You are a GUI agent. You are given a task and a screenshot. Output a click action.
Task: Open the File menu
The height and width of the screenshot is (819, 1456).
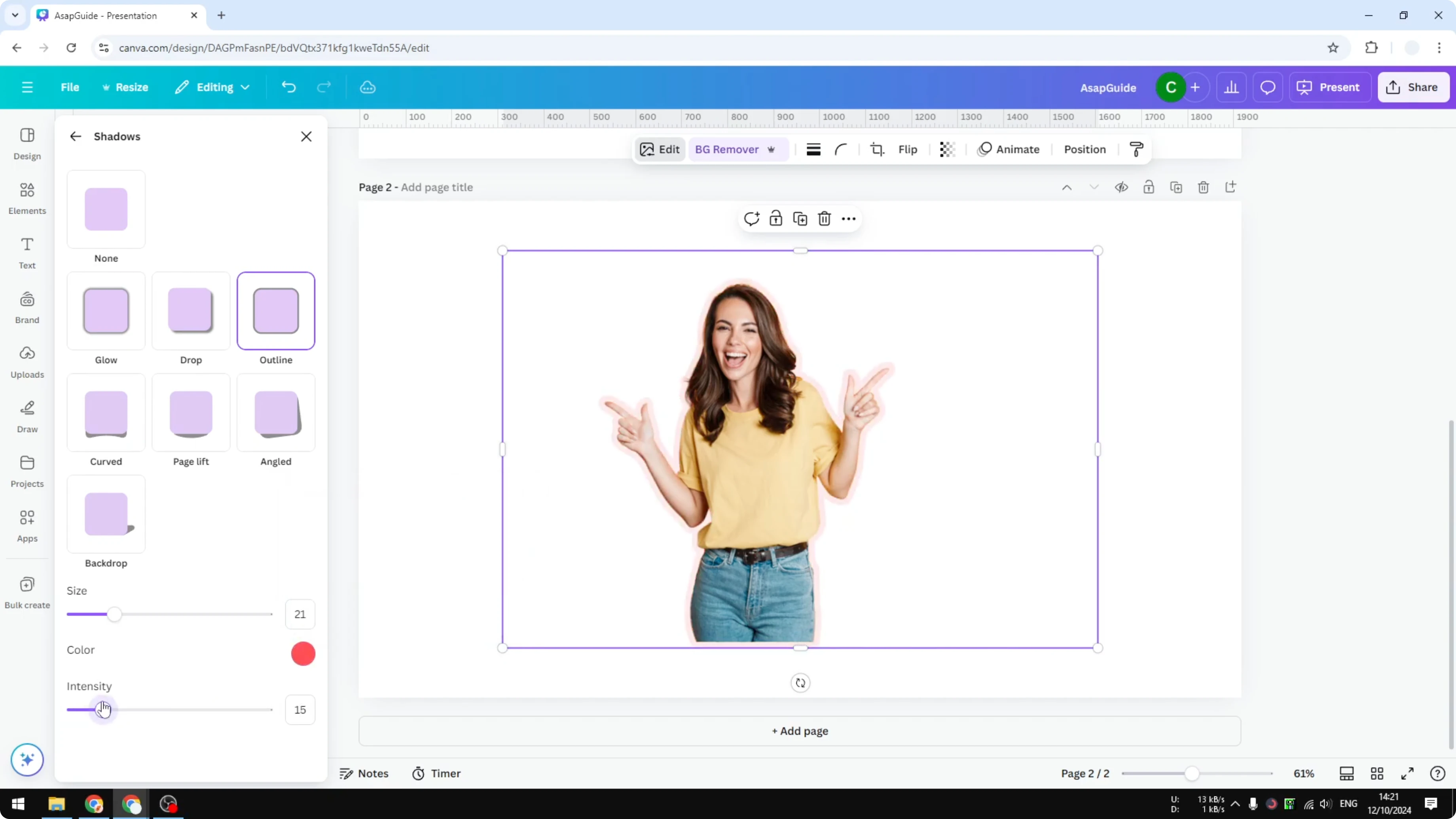[x=70, y=87]
